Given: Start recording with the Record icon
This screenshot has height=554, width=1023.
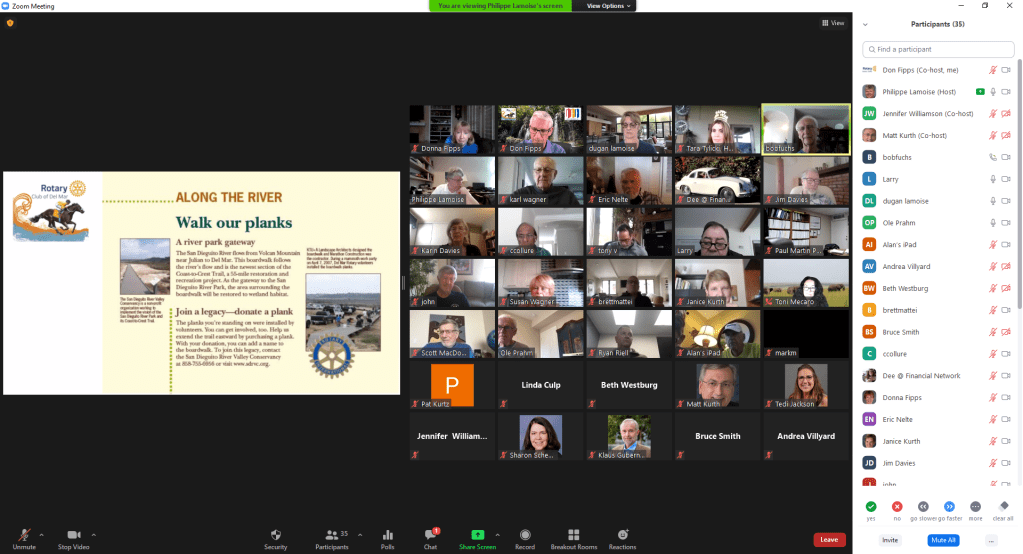Looking at the screenshot, I should 524,536.
